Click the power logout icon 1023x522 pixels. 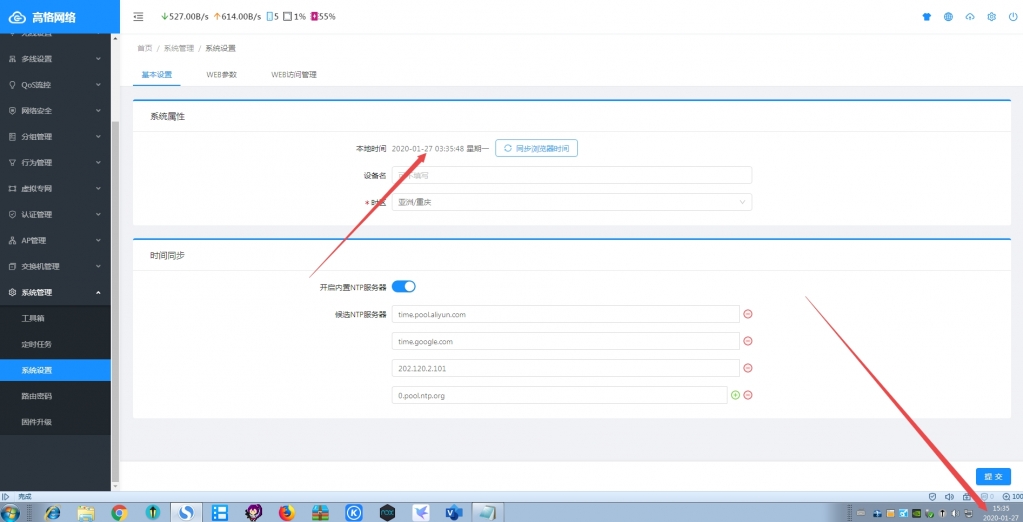[x=1013, y=17]
